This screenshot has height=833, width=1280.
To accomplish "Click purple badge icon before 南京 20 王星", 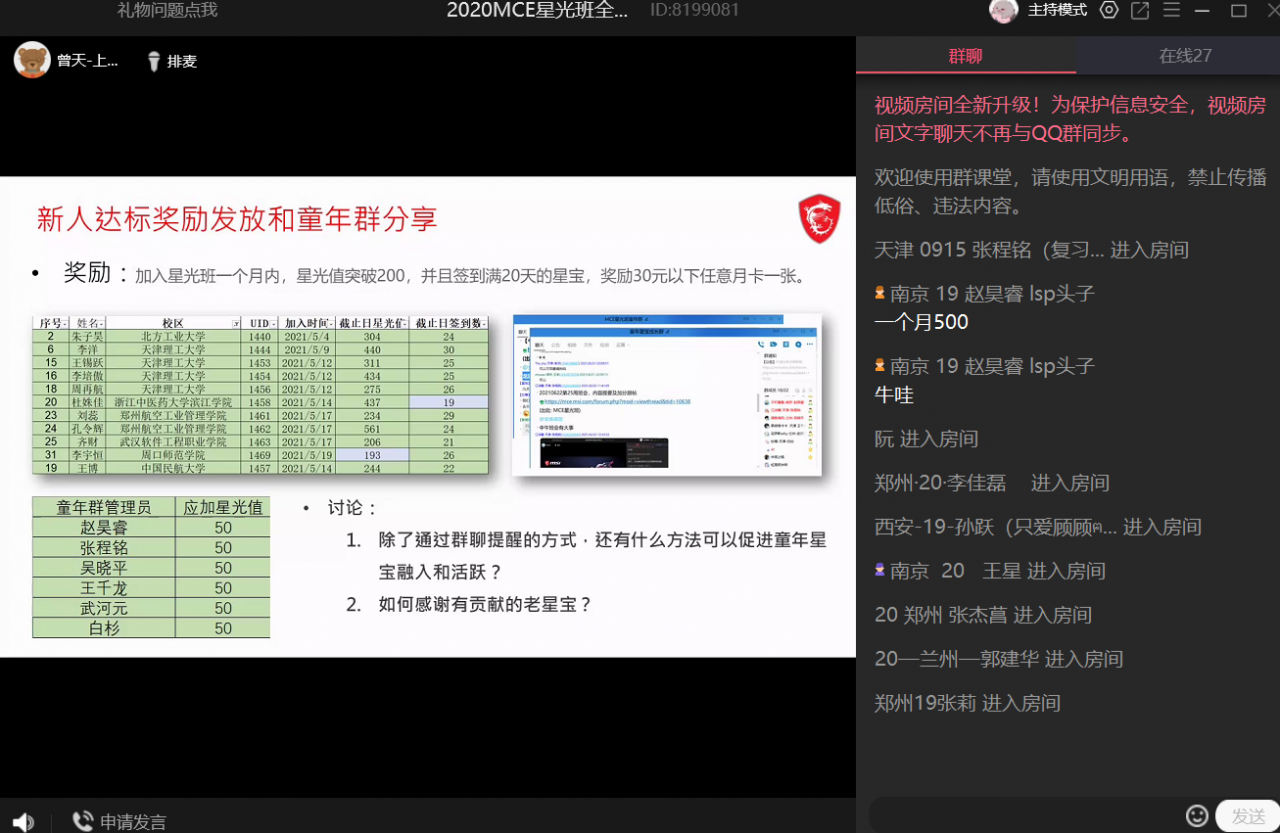I will [880, 570].
